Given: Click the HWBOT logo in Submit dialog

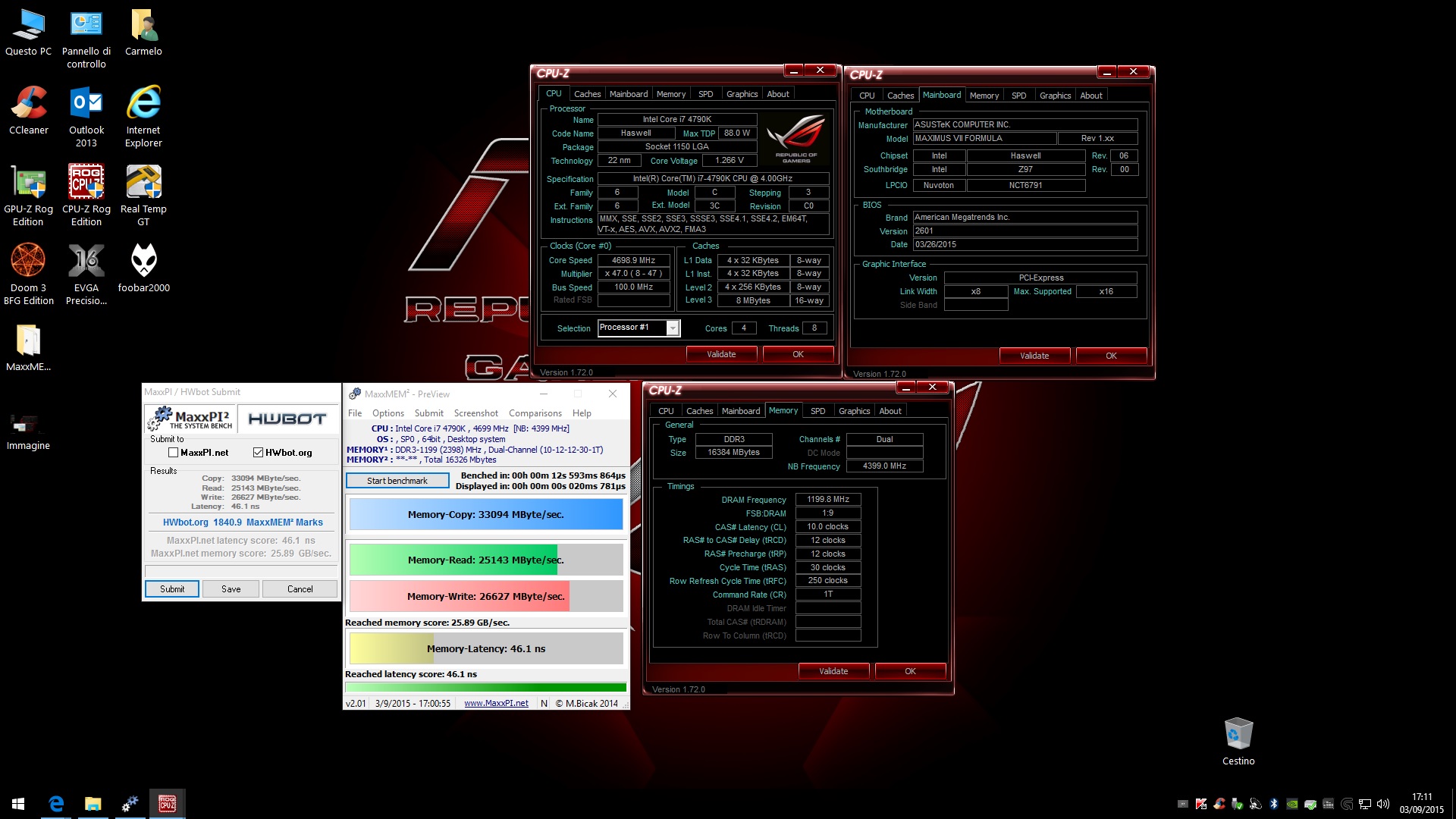Looking at the screenshot, I should click(287, 419).
